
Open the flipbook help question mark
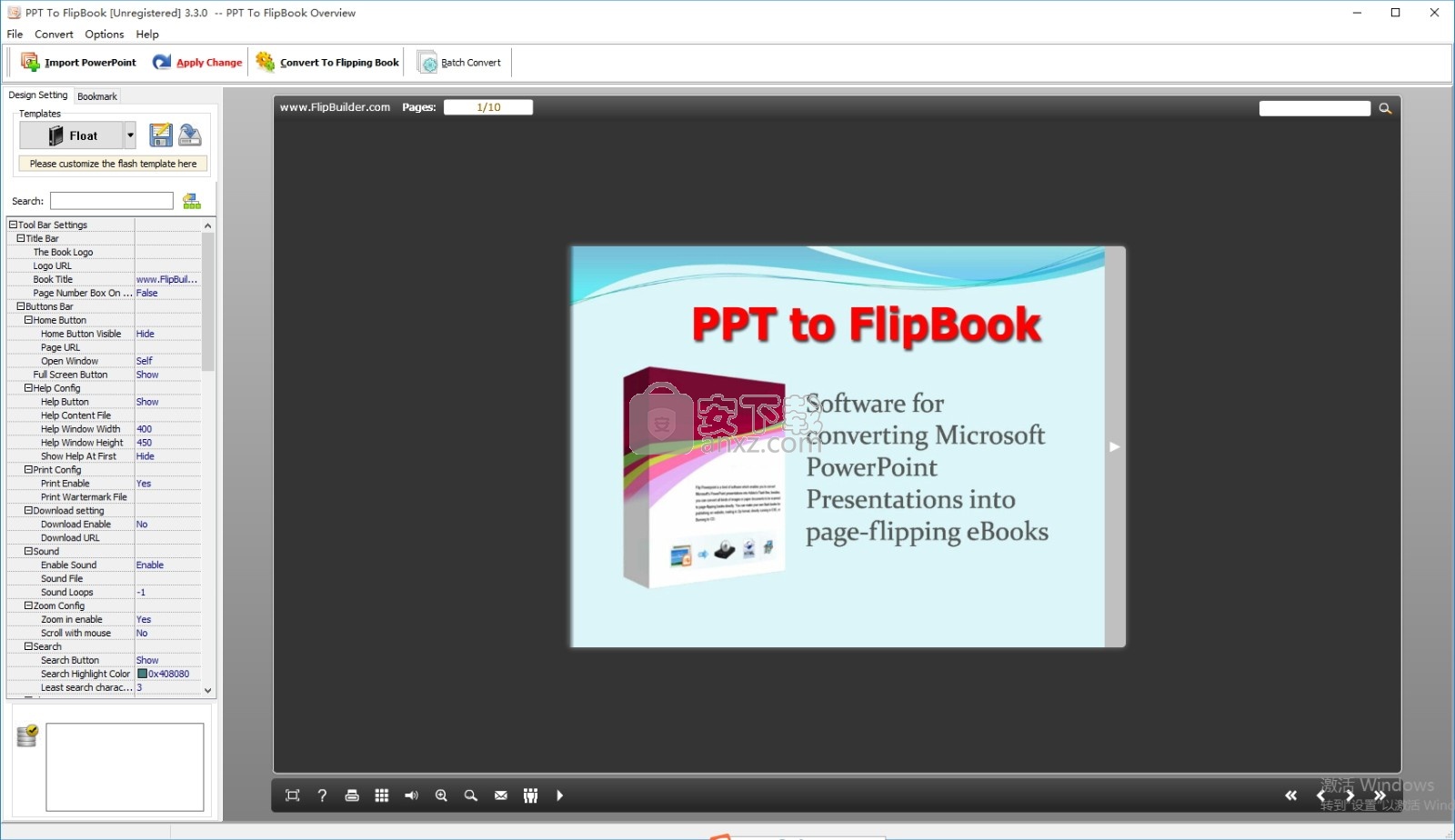point(322,795)
